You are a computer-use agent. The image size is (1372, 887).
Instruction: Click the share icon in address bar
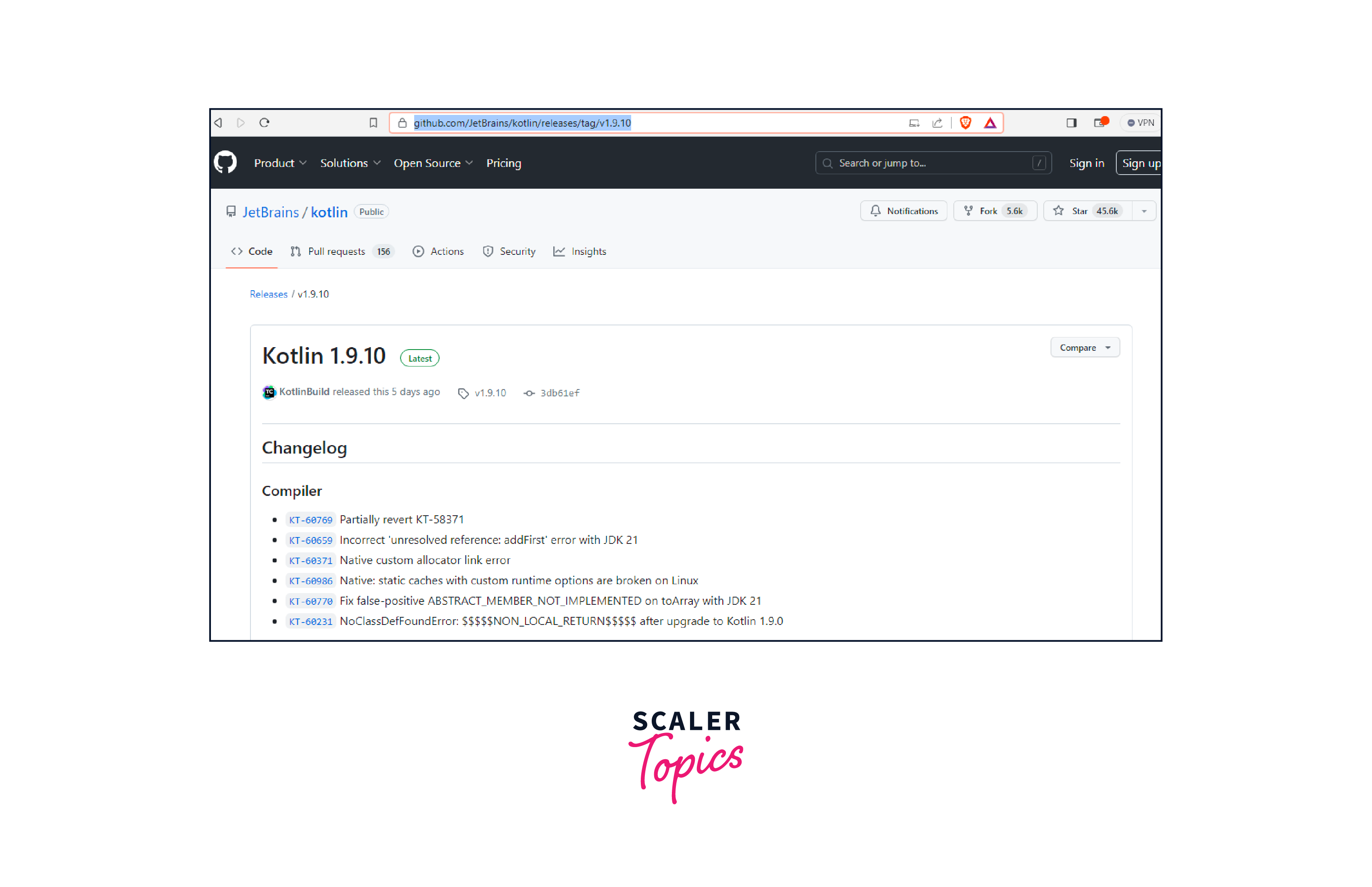pyautogui.click(x=937, y=123)
